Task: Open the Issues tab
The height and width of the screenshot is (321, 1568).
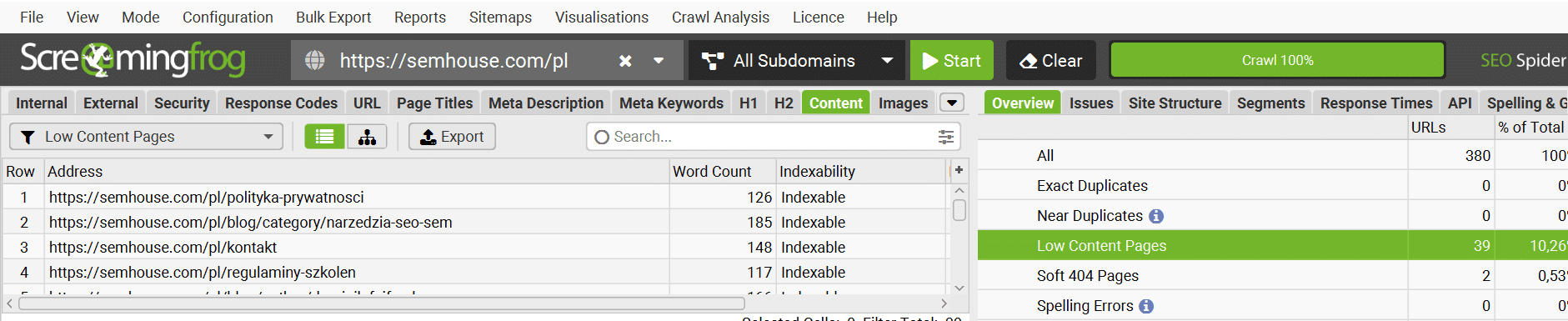Action: coord(1091,103)
